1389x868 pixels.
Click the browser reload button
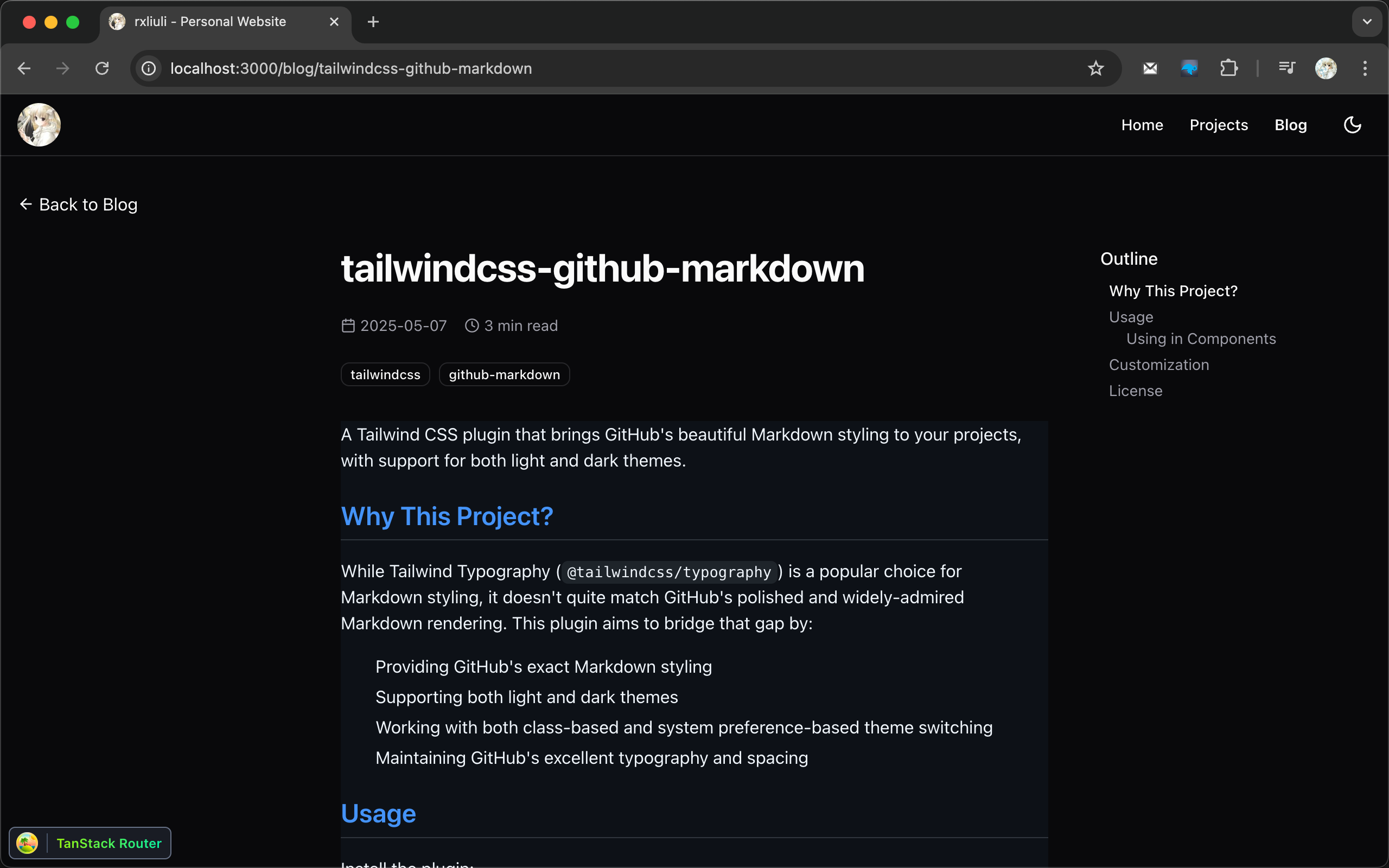pyautogui.click(x=102, y=68)
